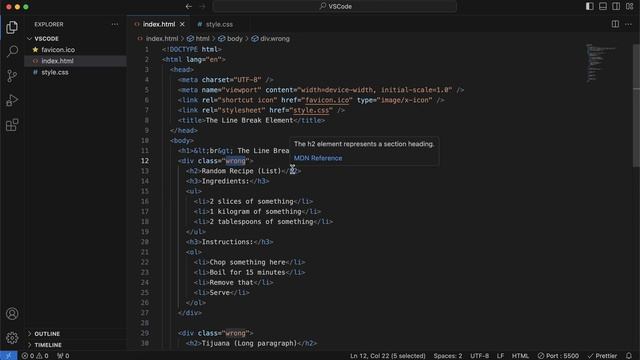Open favicon.ico in the Explorer
This screenshot has width=640, height=360.
58,49
